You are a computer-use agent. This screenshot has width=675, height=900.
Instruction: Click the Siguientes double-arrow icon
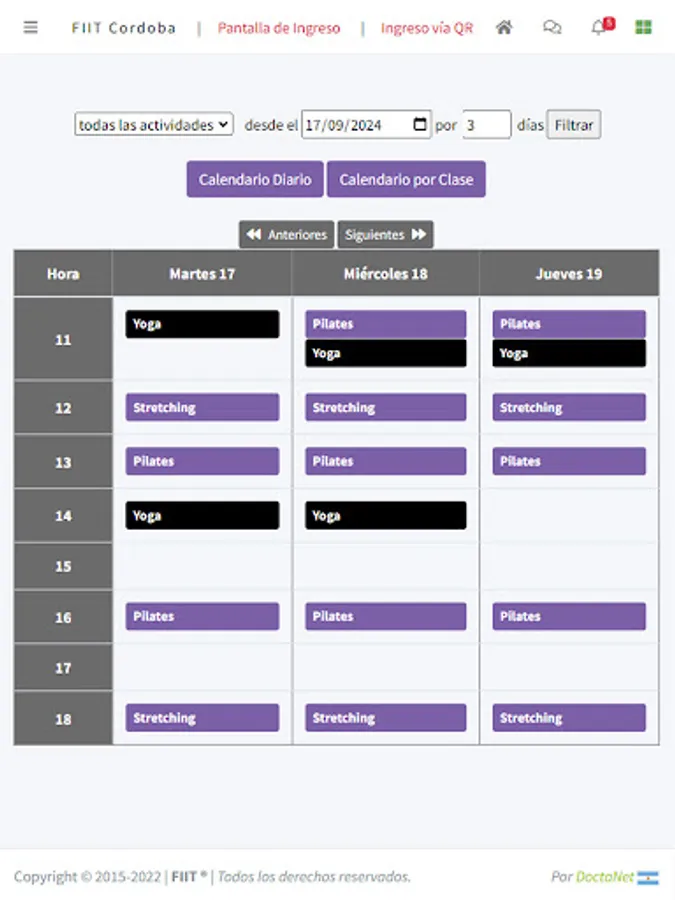(420, 234)
